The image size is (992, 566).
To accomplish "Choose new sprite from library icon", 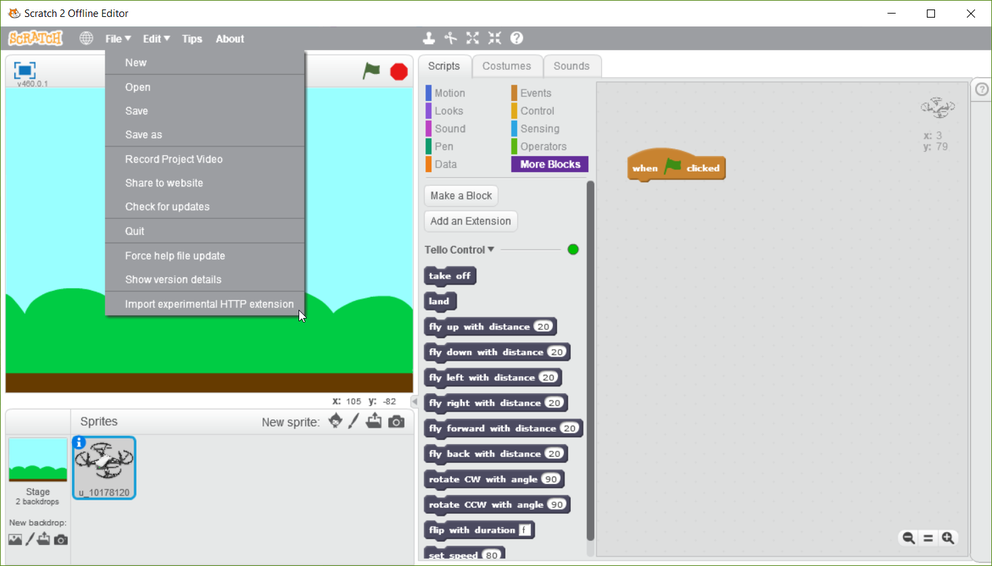I will (x=335, y=421).
